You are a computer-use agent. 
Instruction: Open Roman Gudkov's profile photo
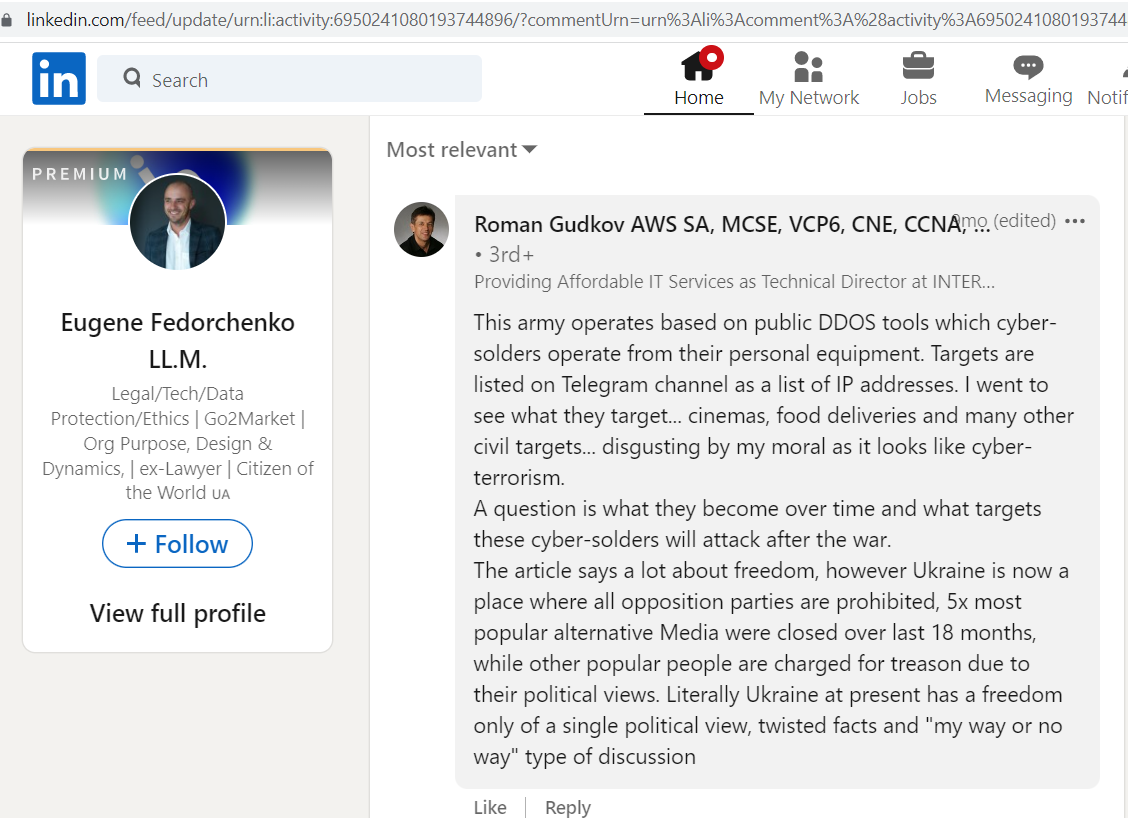pyautogui.click(x=422, y=230)
